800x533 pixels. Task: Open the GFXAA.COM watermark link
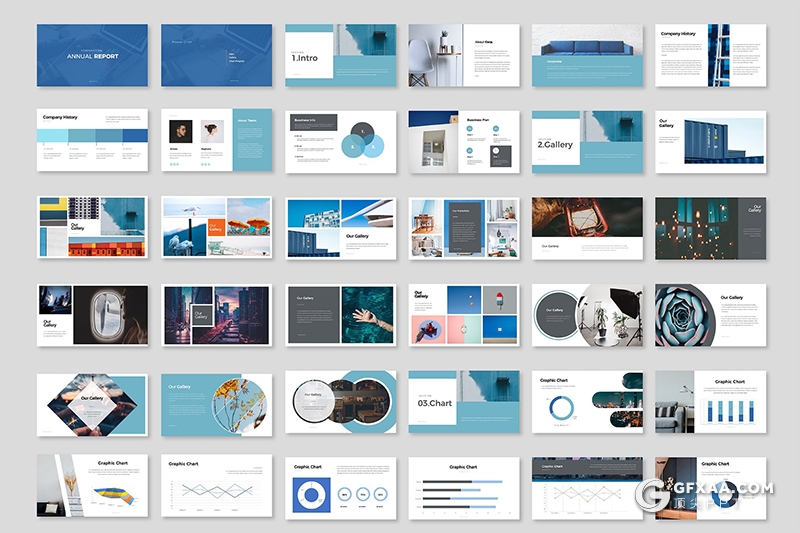coord(725,490)
